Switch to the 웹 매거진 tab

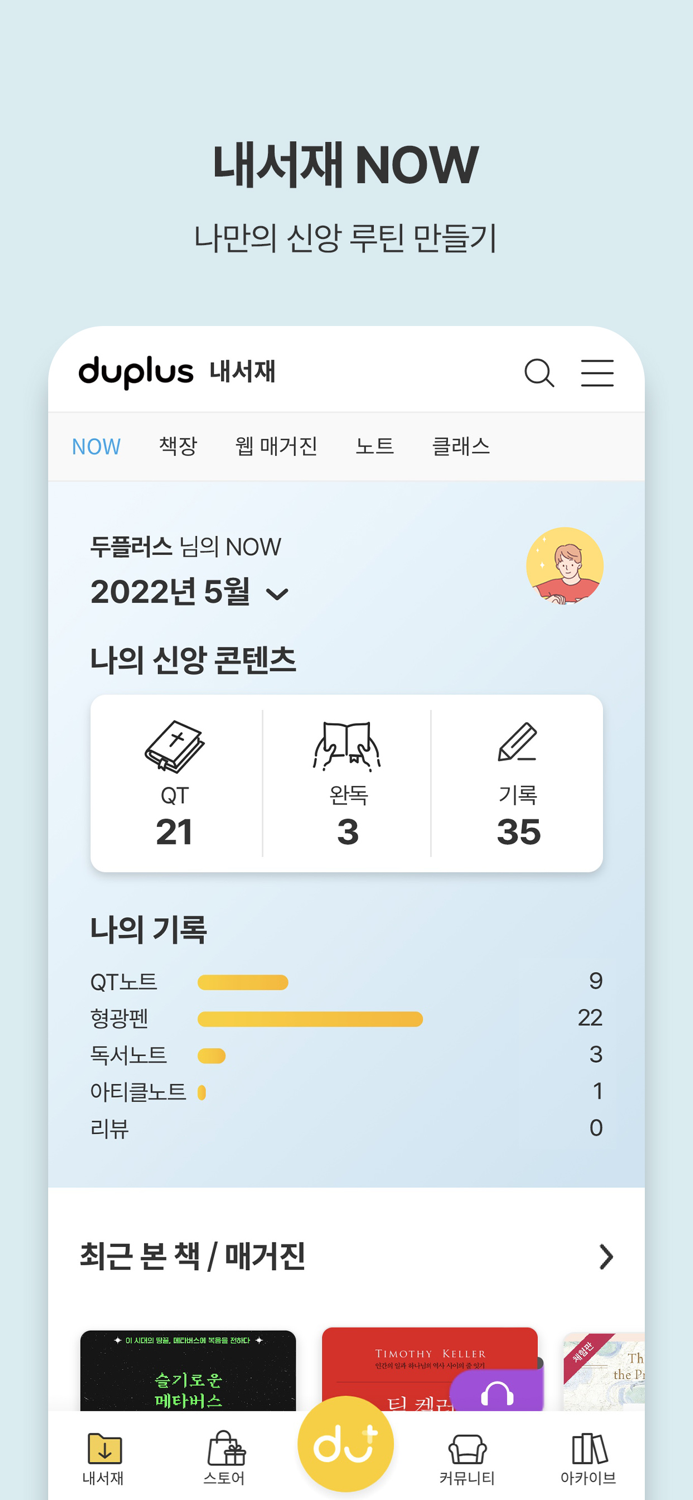click(x=277, y=446)
